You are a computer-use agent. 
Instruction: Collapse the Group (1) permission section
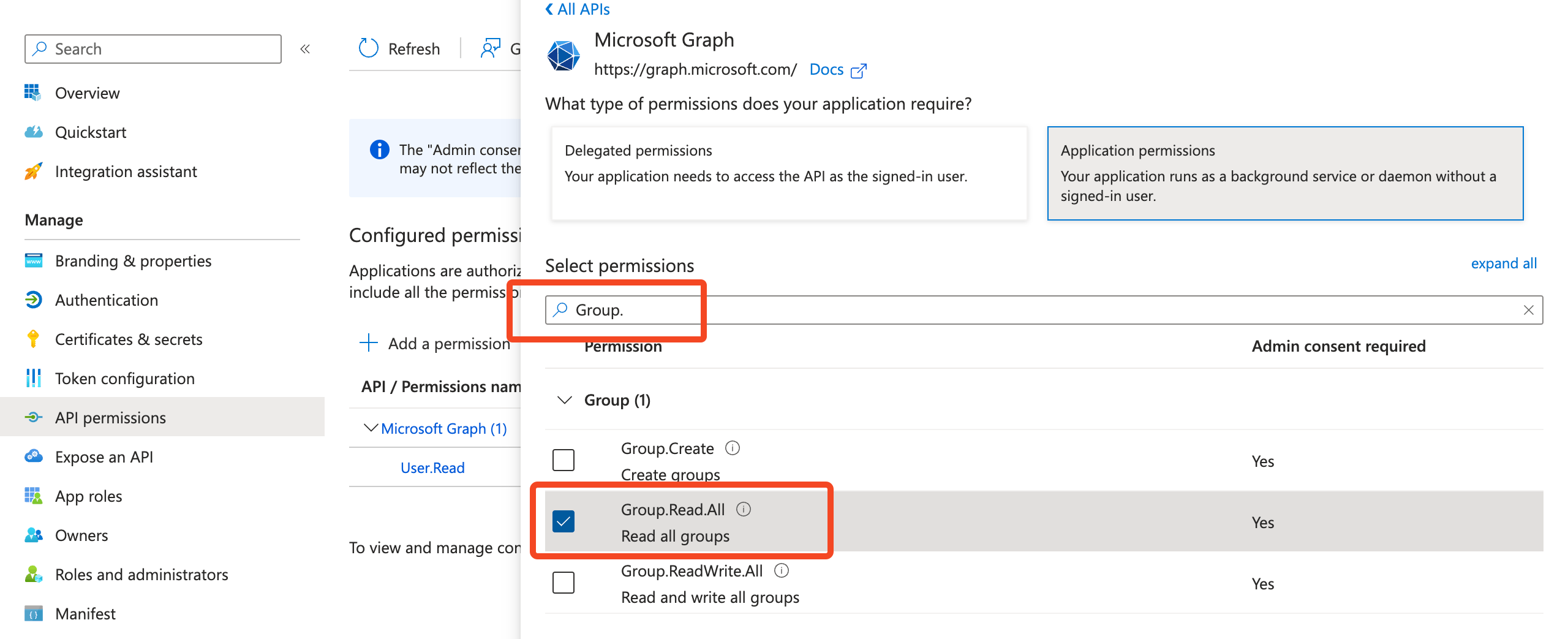coord(565,400)
